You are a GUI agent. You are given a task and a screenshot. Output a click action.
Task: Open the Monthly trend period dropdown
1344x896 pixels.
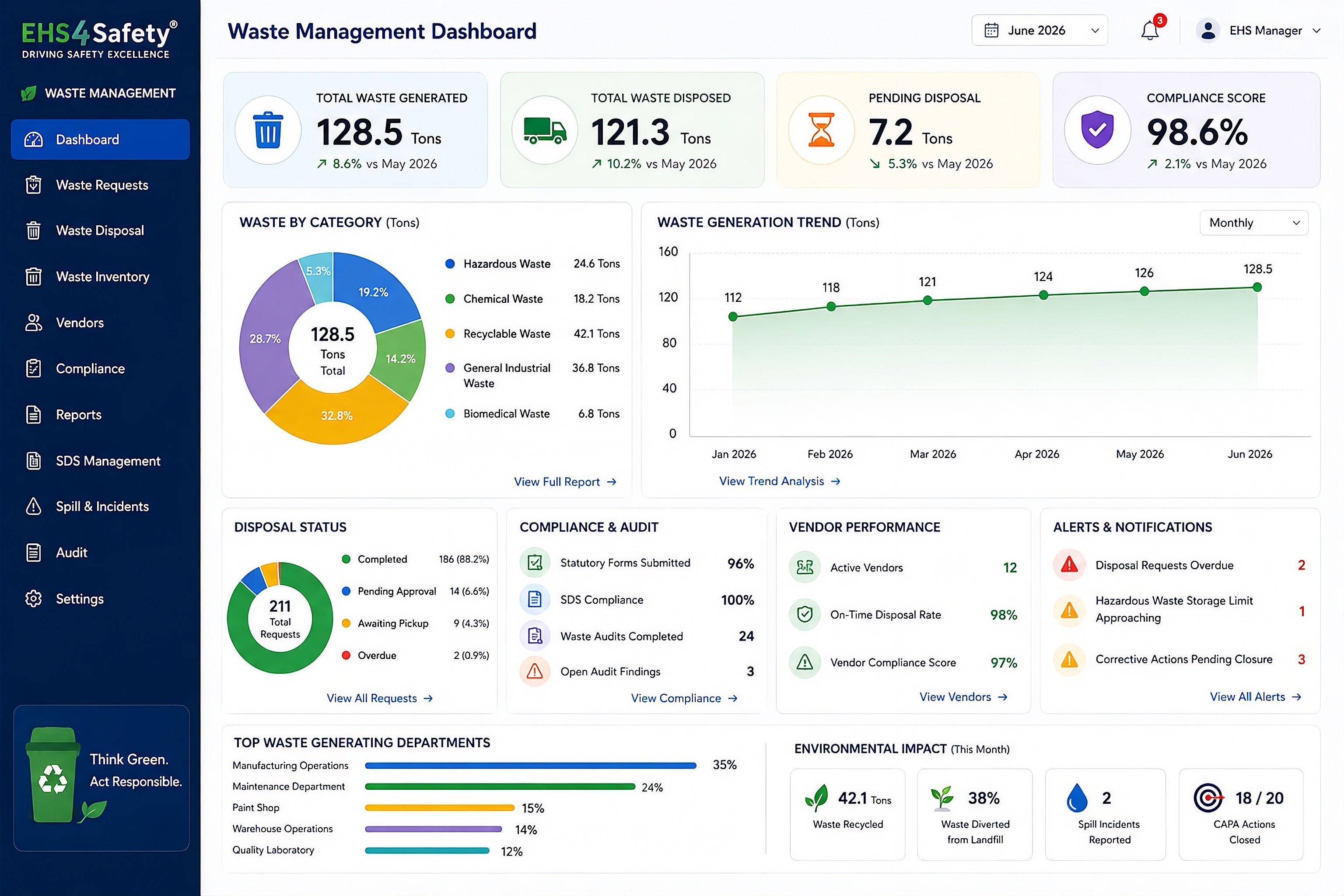click(x=1254, y=223)
